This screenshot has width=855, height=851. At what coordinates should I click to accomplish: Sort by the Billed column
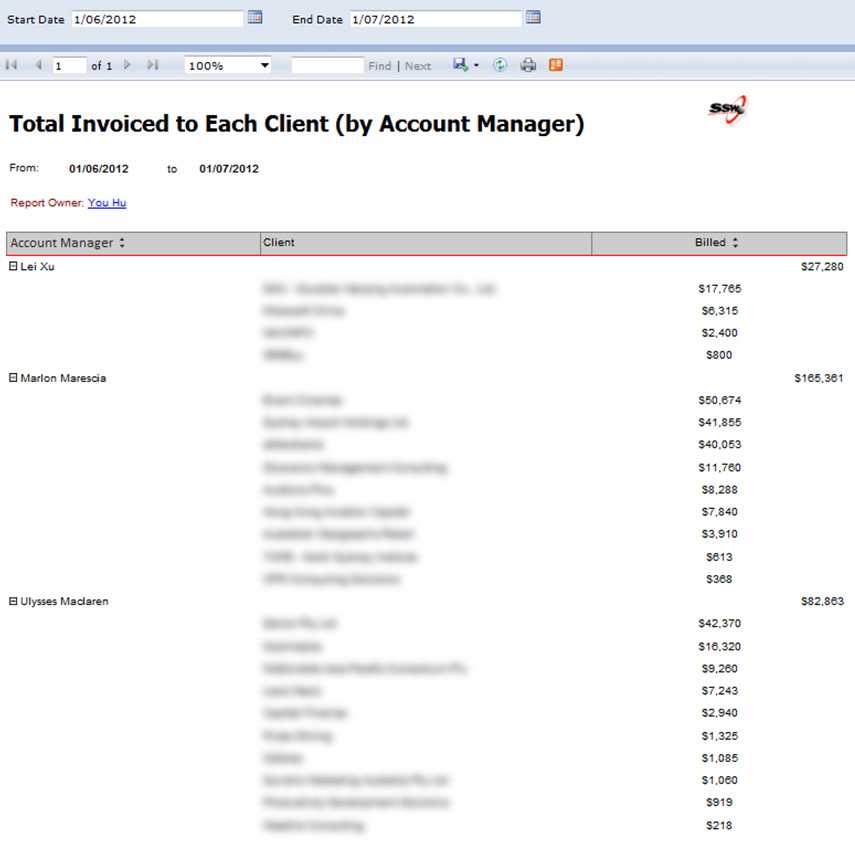pyautogui.click(x=735, y=243)
